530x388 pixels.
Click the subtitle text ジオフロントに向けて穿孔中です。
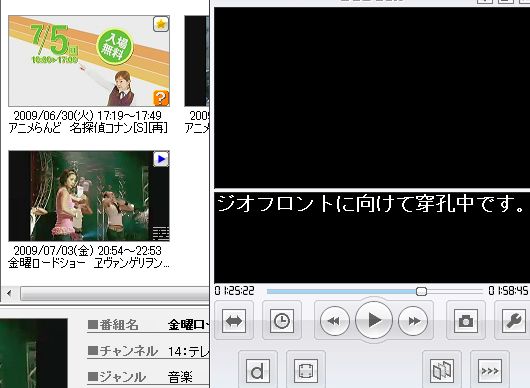(x=371, y=203)
